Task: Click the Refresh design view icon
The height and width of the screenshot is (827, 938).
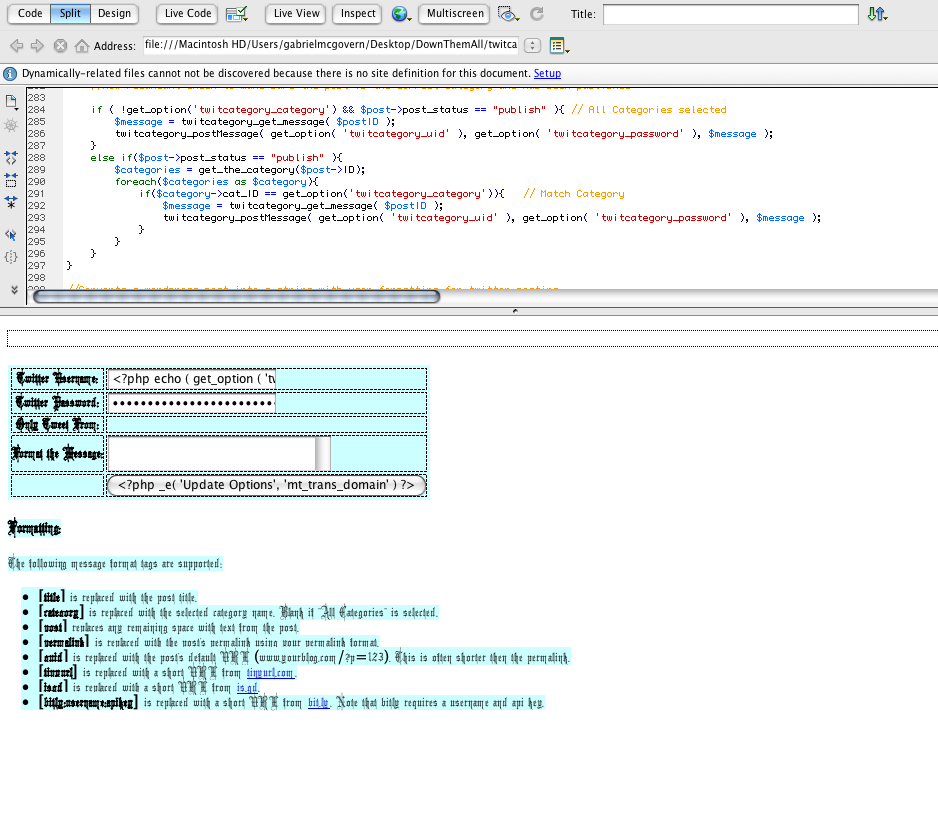Action: pyautogui.click(x=537, y=14)
